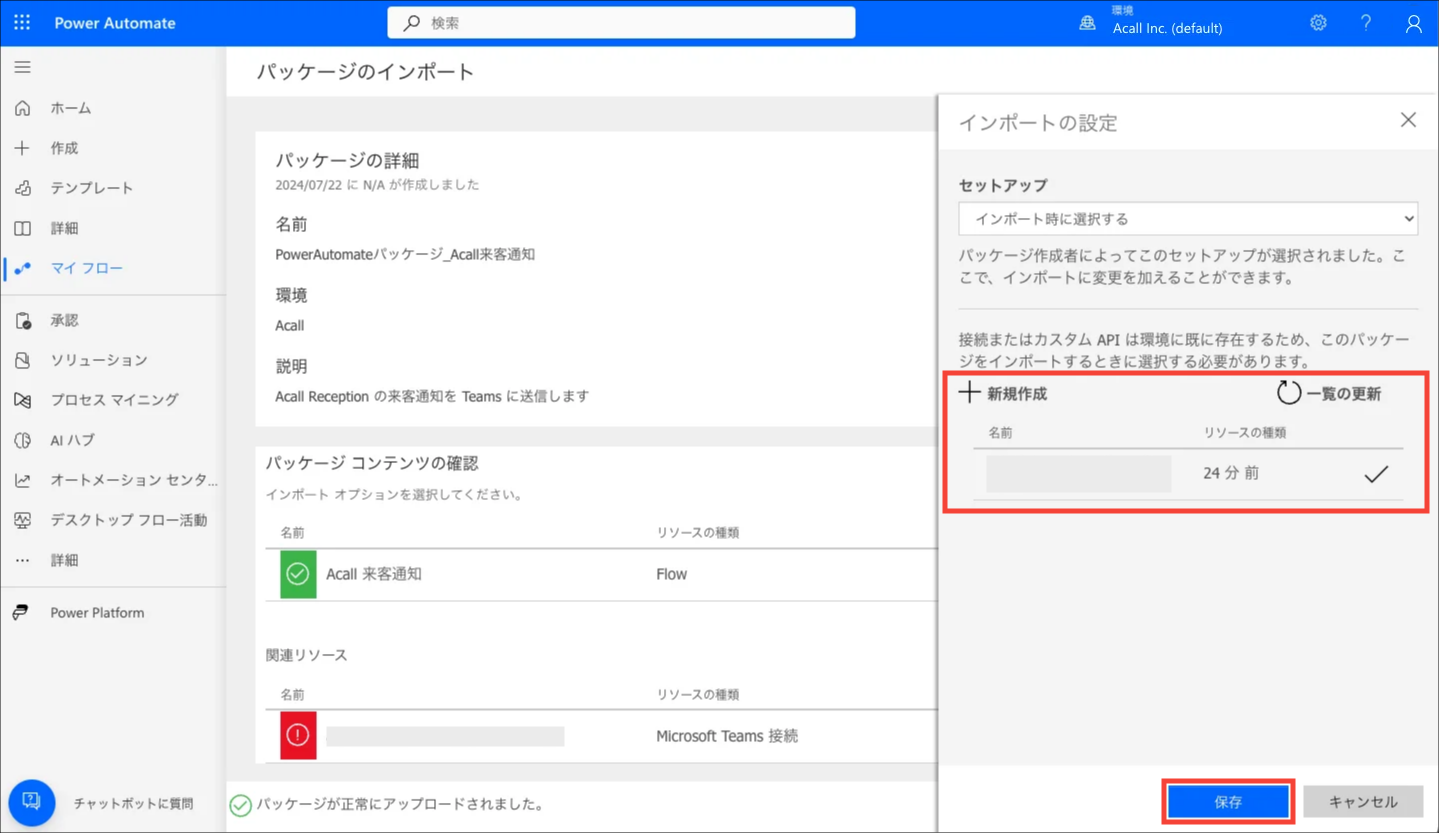Click the Acall 来客通知 flow name
1439x833 pixels.
374,574
